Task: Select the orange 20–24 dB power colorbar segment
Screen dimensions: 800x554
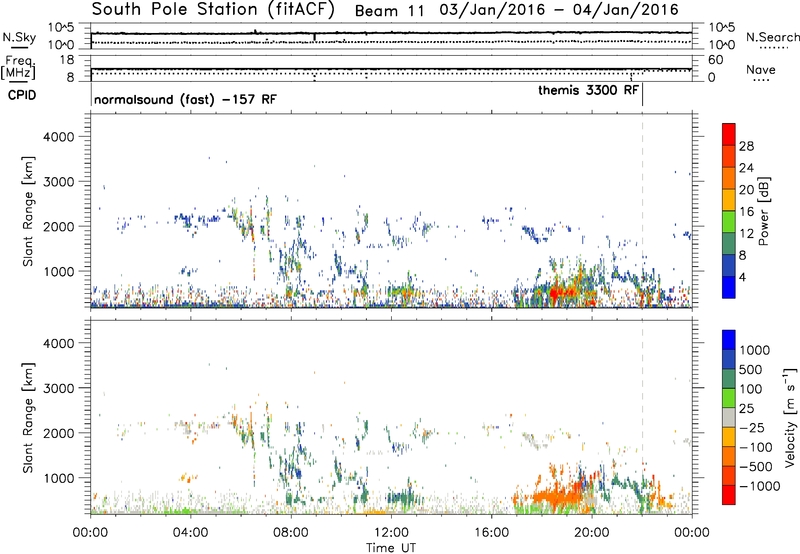Action: 729,178
